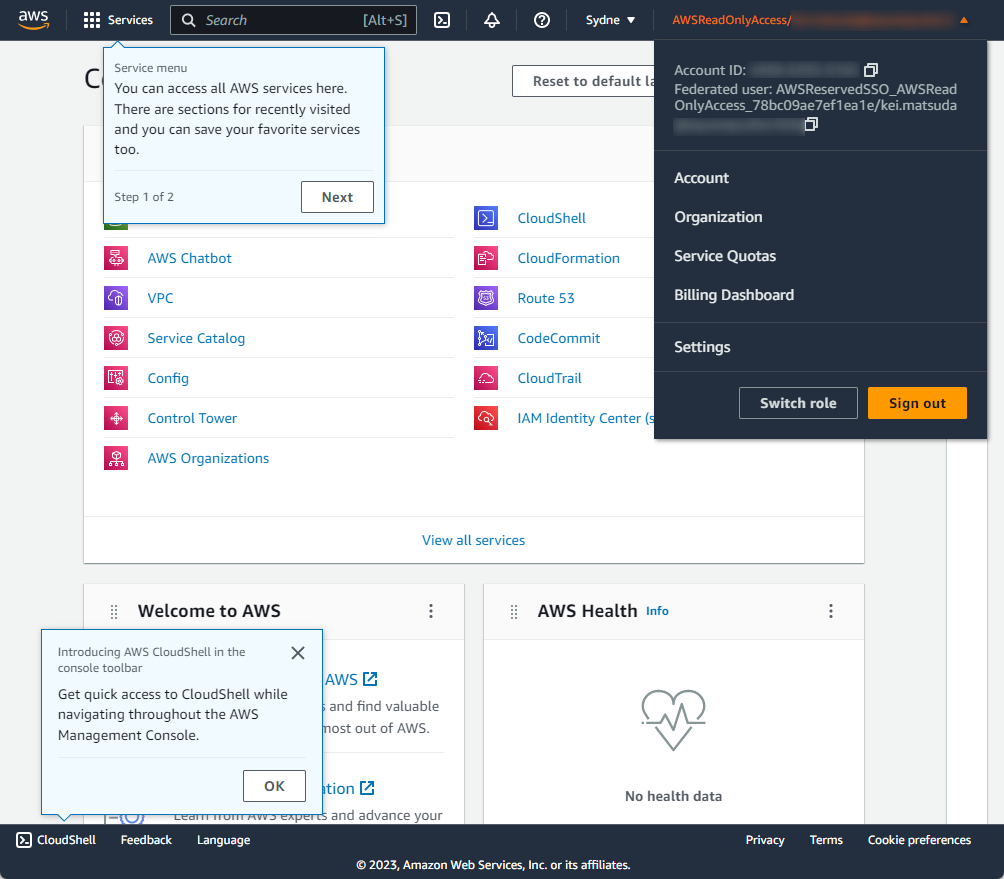Open the CloudFormation link
Screen dimensions: 1004x879
[x=569, y=258]
